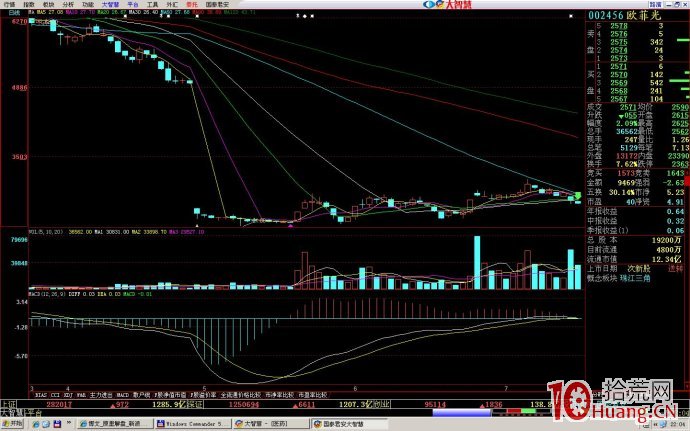Switch to the 博文 browser taskbar window

115,424
